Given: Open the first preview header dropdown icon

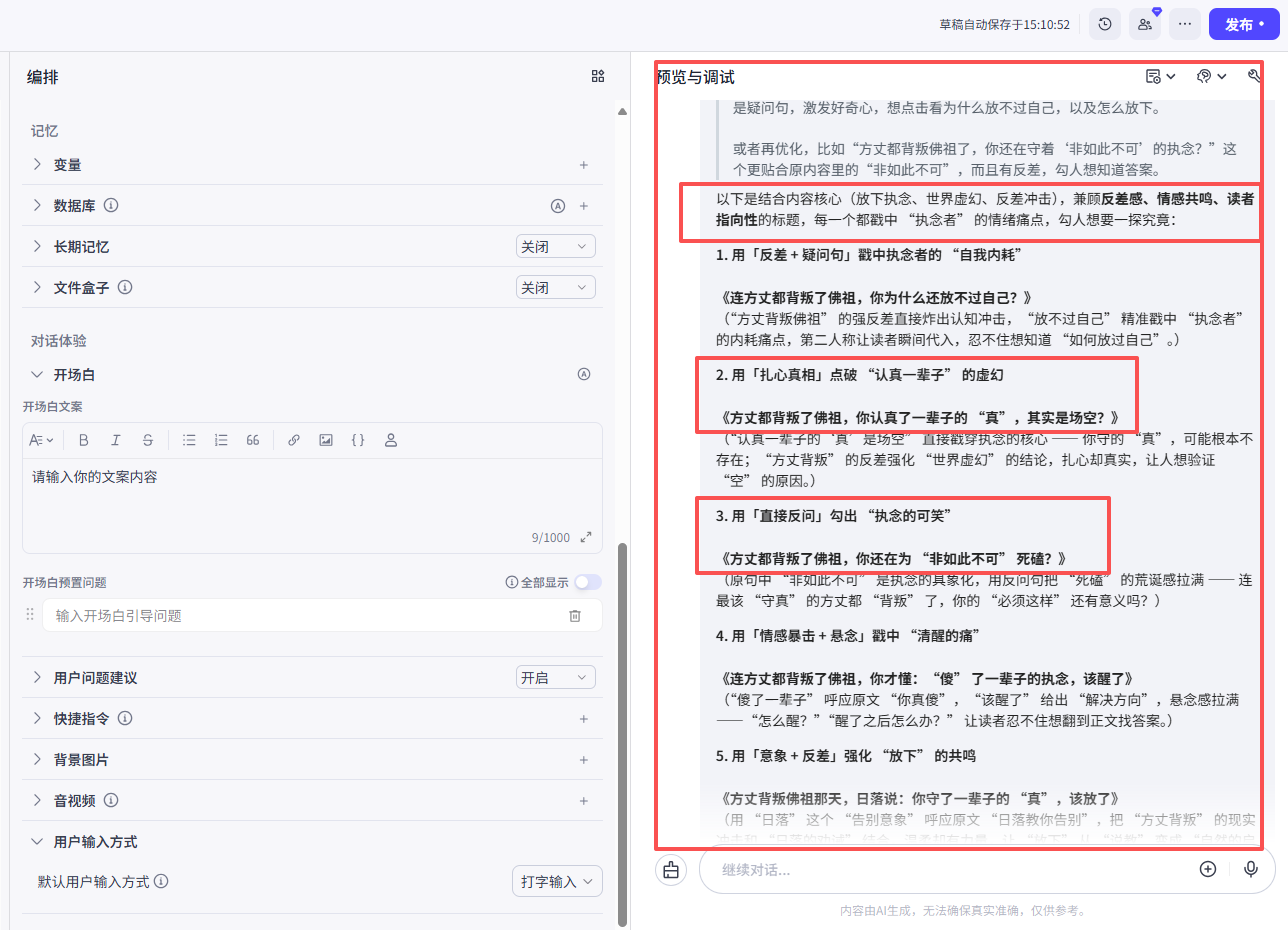Looking at the screenshot, I should 1161,77.
